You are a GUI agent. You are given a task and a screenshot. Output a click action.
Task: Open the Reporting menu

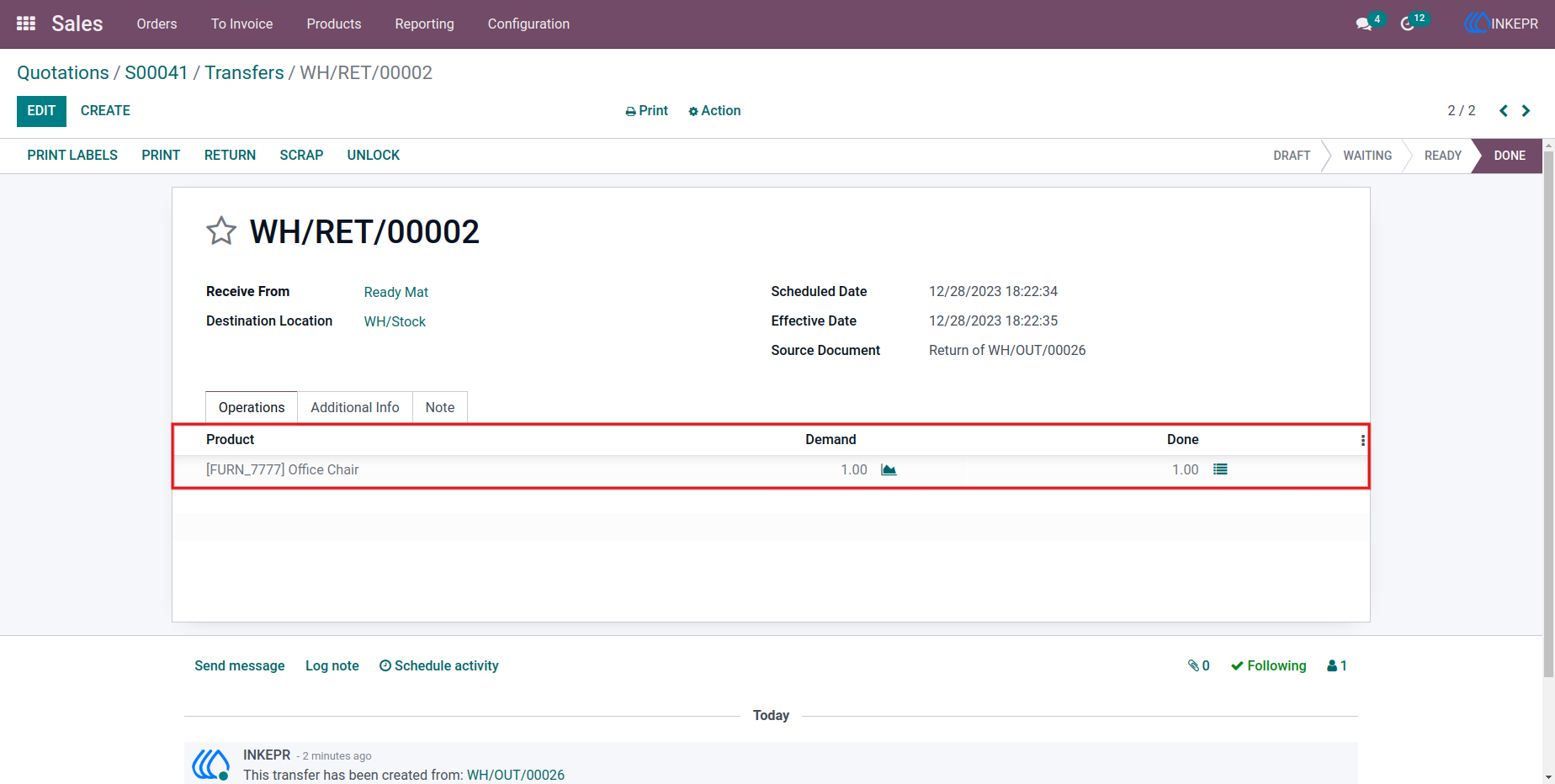pos(425,24)
